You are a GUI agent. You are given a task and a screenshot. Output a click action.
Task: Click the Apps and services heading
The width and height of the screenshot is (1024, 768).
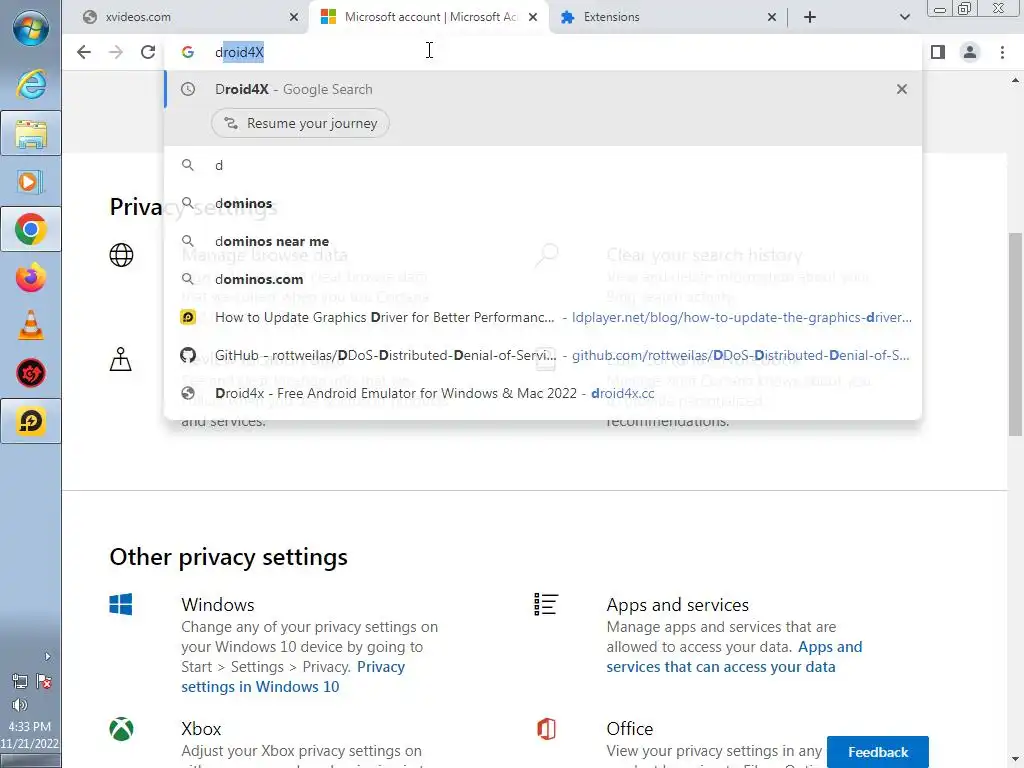tap(677, 605)
